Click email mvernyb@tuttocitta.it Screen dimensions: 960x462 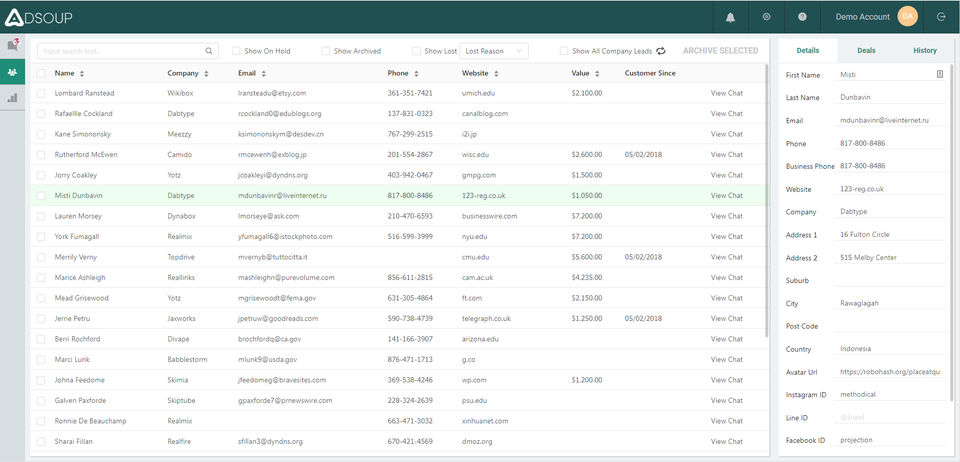tap(272, 258)
